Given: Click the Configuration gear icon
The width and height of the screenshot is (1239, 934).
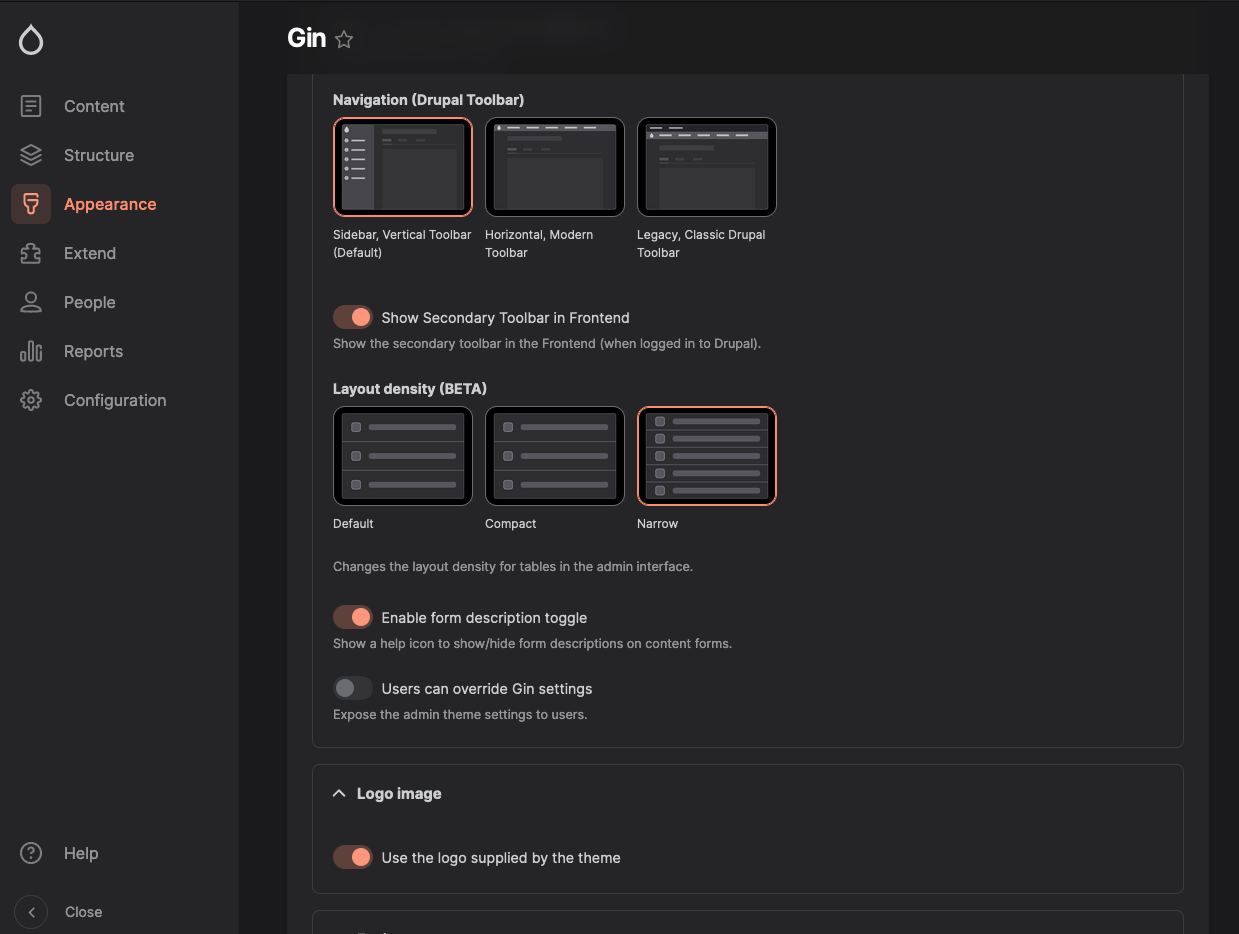Looking at the screenshot, I should pyautogui.click(x=31, y=400).
